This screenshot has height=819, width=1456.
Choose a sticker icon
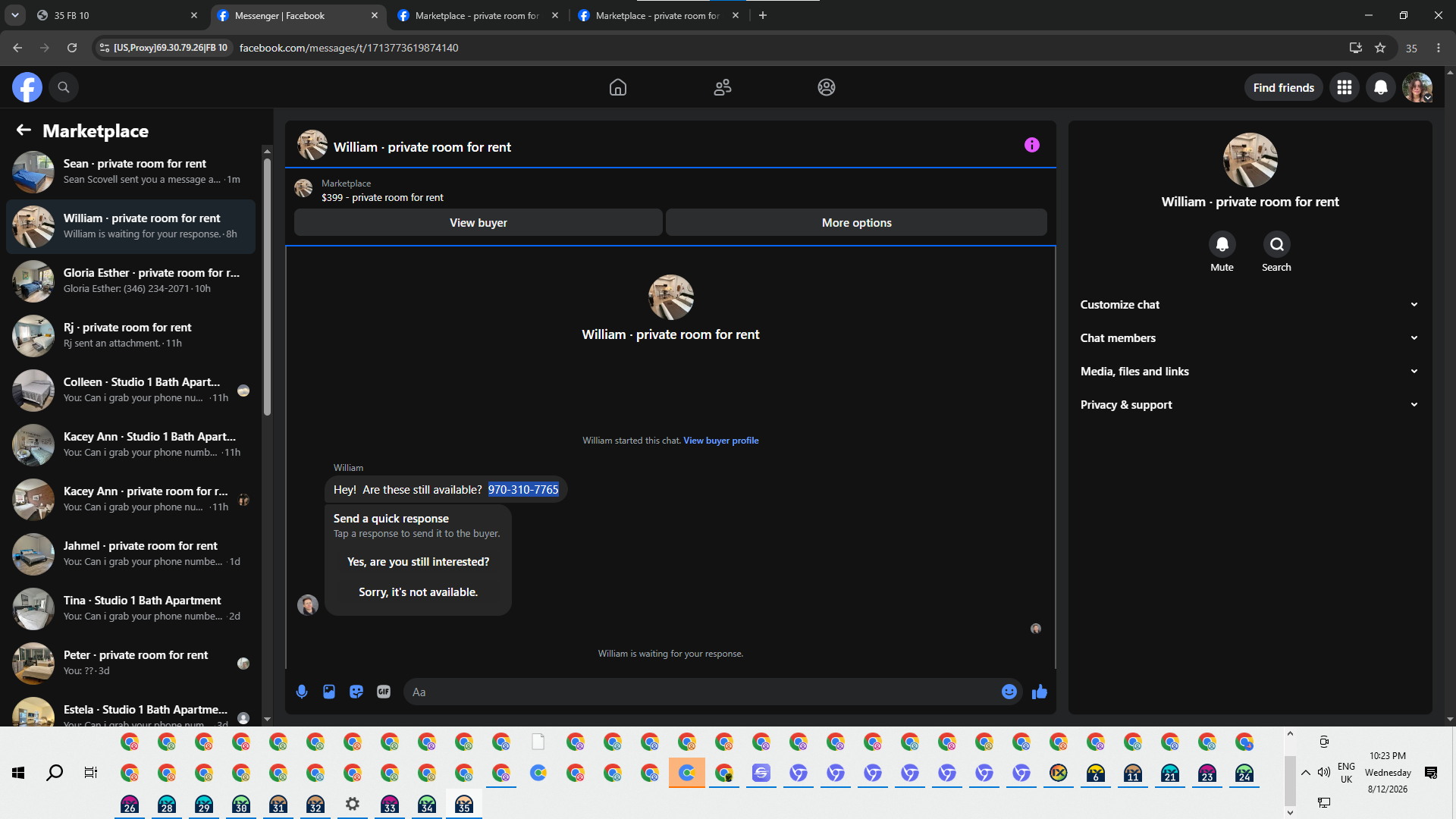pos(356,692)
